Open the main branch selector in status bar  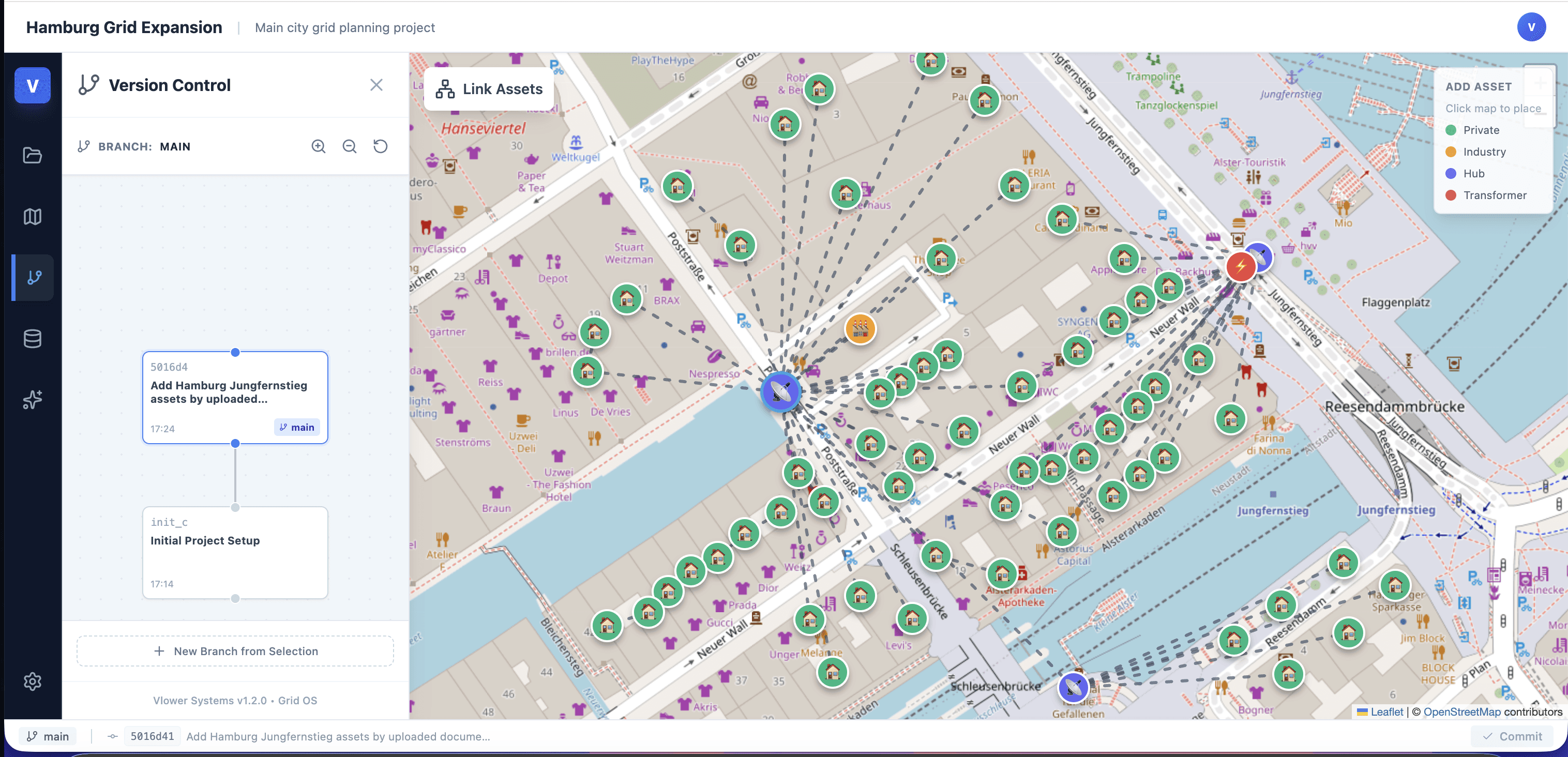tap(48, 736)
